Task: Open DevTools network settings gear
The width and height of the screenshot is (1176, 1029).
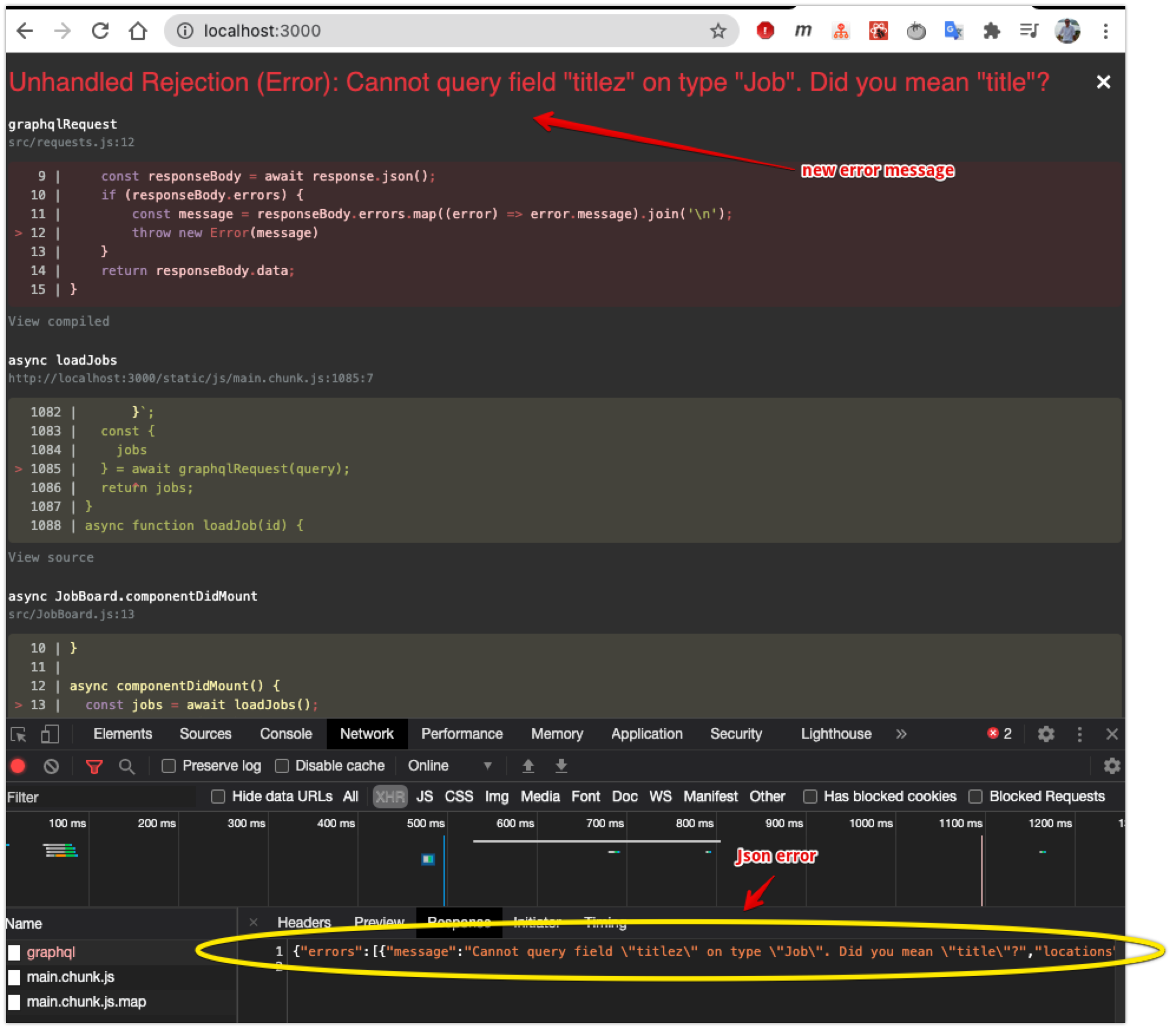Action: [x=1112, y=765]
